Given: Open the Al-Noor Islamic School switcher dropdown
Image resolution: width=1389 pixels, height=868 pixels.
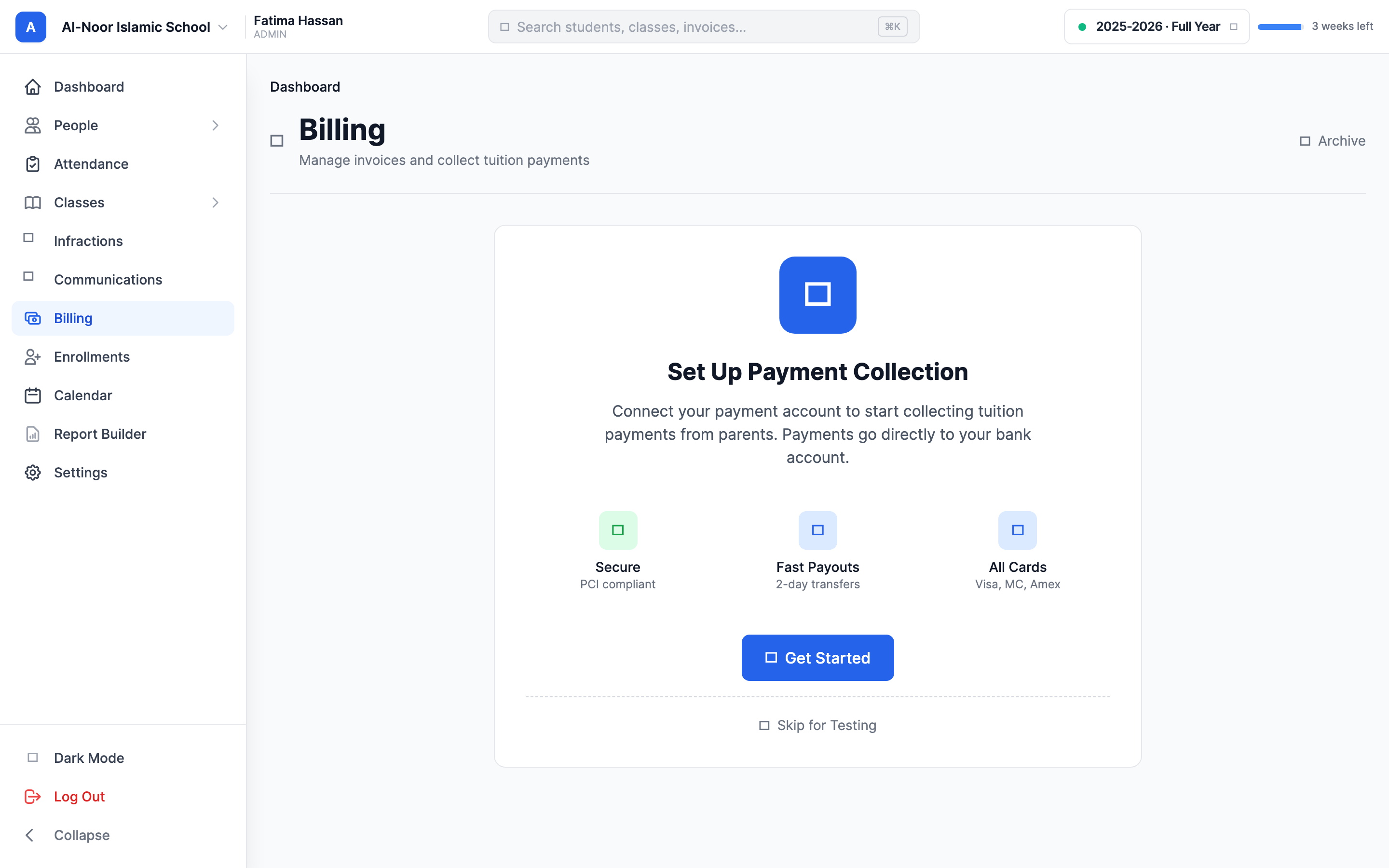Looking at the screenshot, I should (145, 27).
